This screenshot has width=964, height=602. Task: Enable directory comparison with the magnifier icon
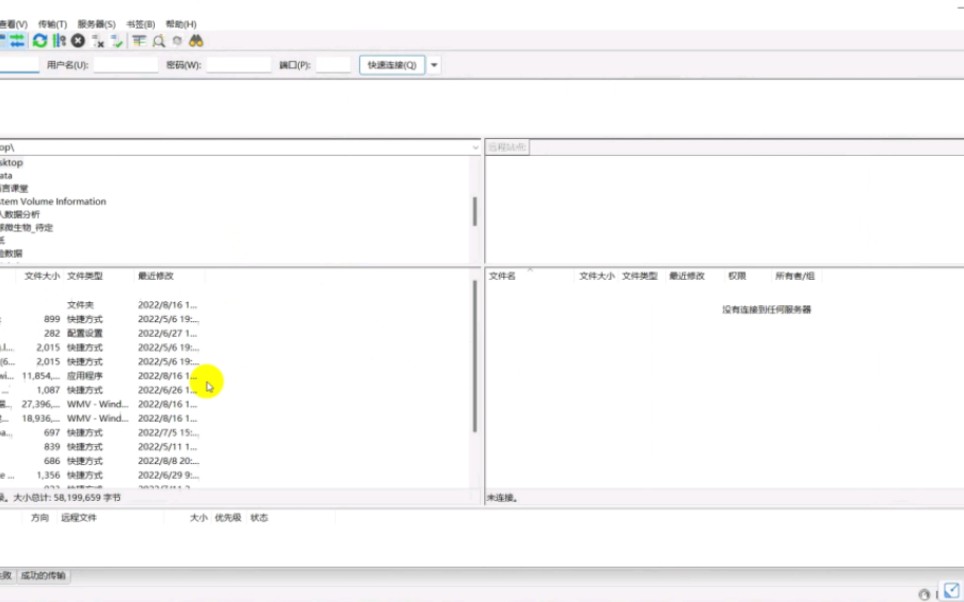coord(160,41)
